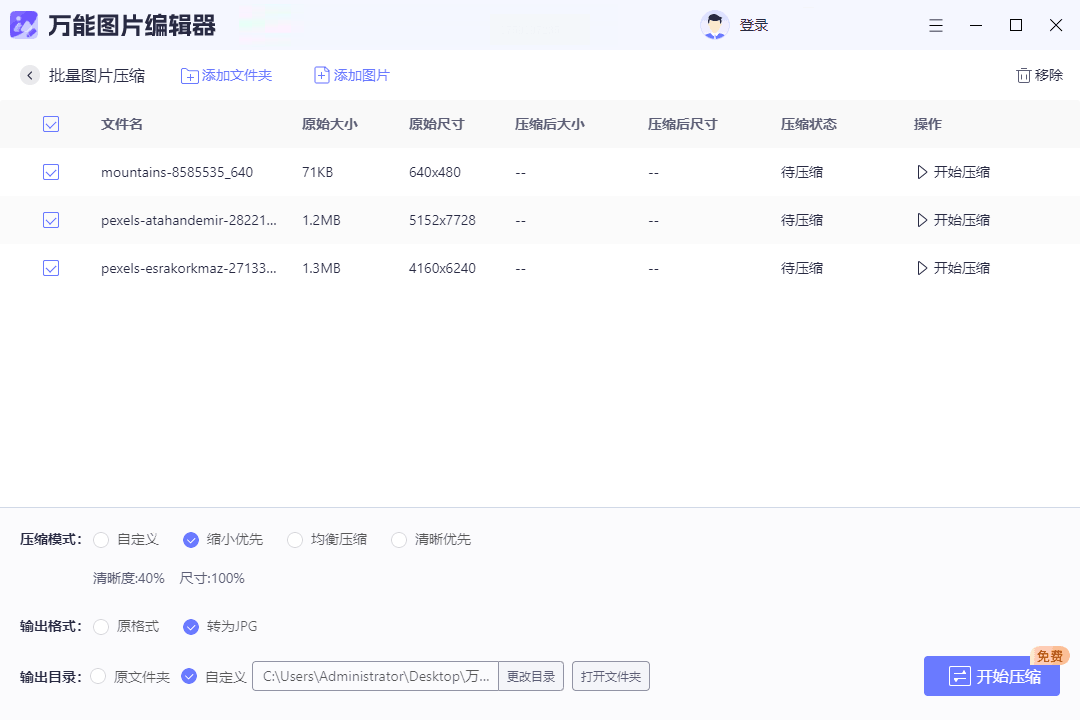Uncheck the pexels-esrakorkmaz row checkbox

[51, 268]
